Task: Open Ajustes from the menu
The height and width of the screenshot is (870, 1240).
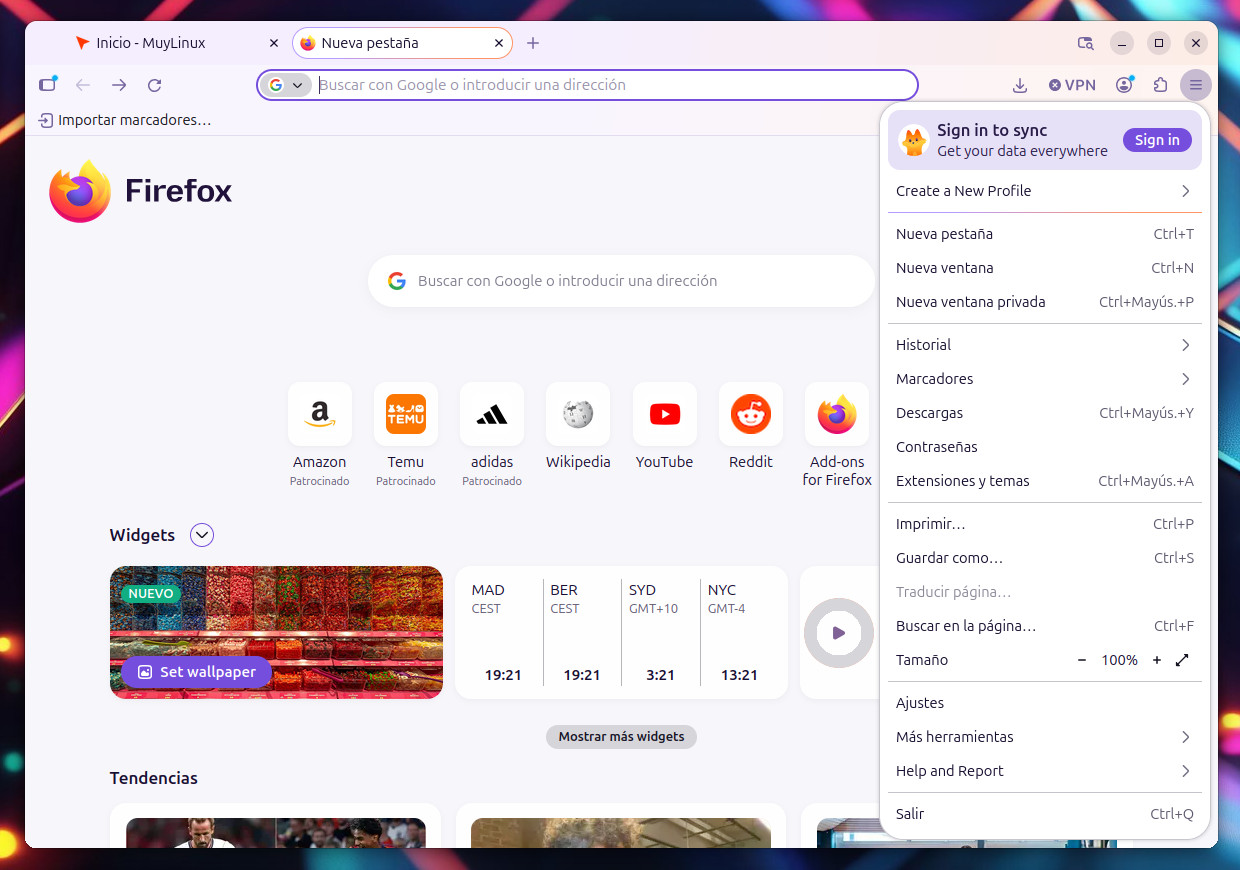Action: click(x=1045, y=703)
